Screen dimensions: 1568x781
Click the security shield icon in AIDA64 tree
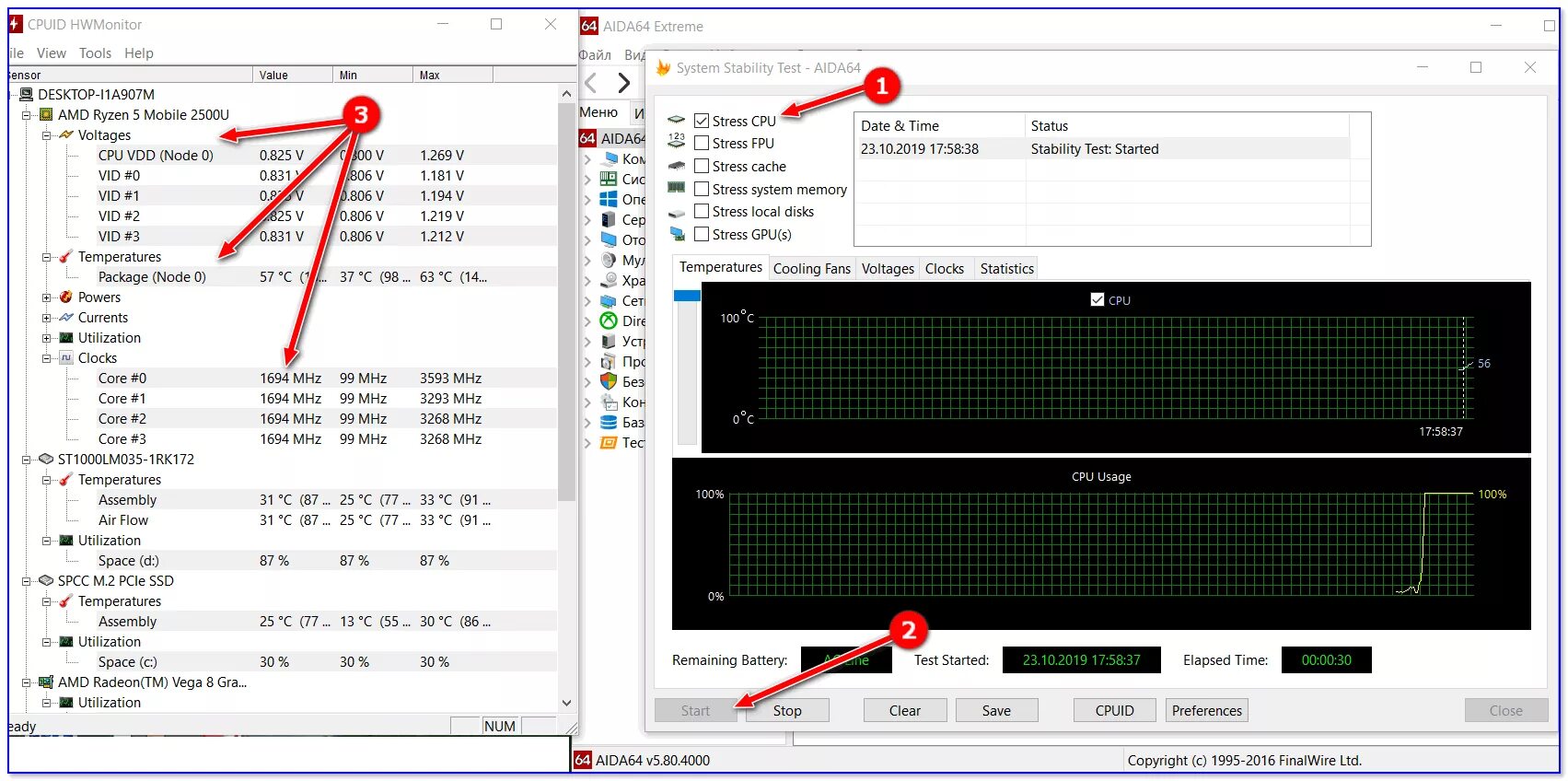point(609,381)
